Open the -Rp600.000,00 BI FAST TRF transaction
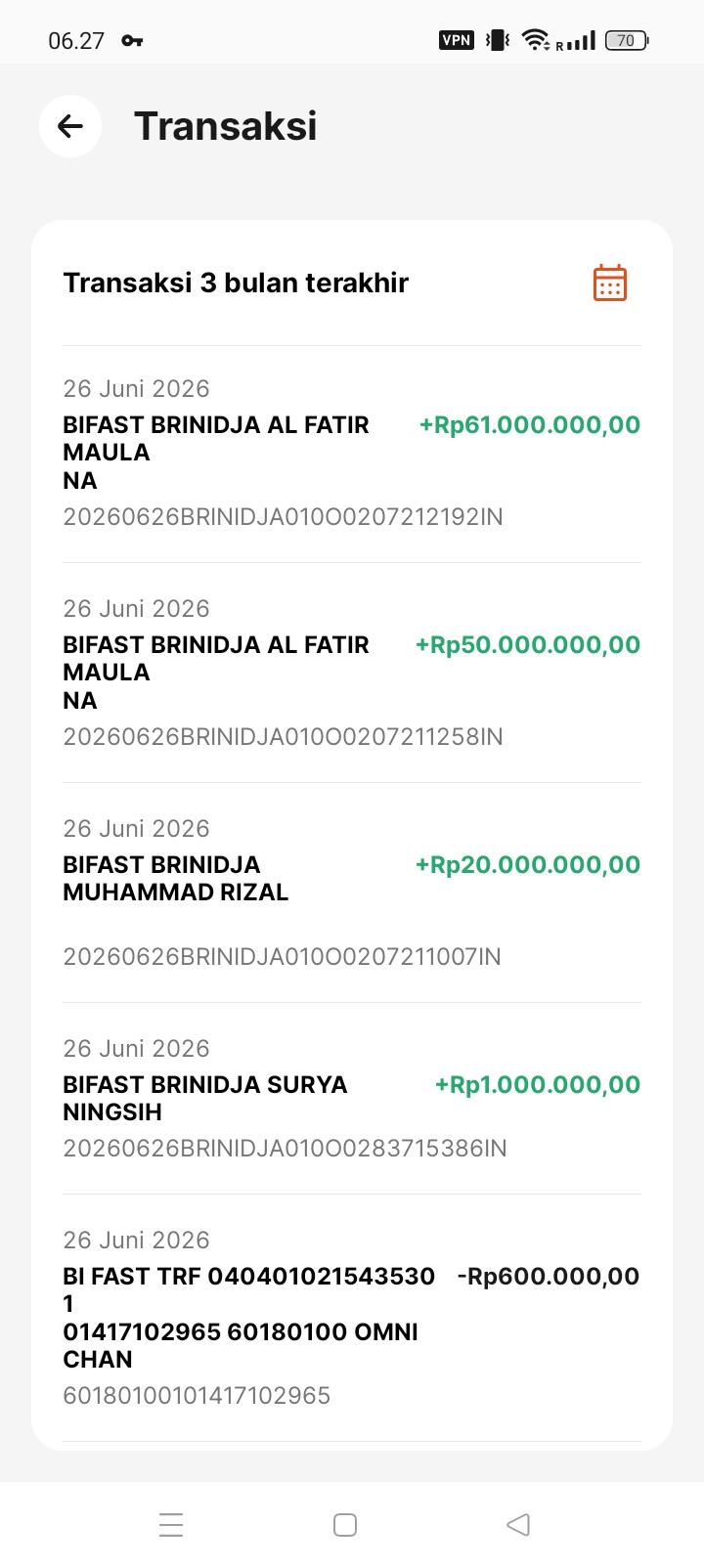Viewport: 704px width, 1568px height. point(352,1318)
